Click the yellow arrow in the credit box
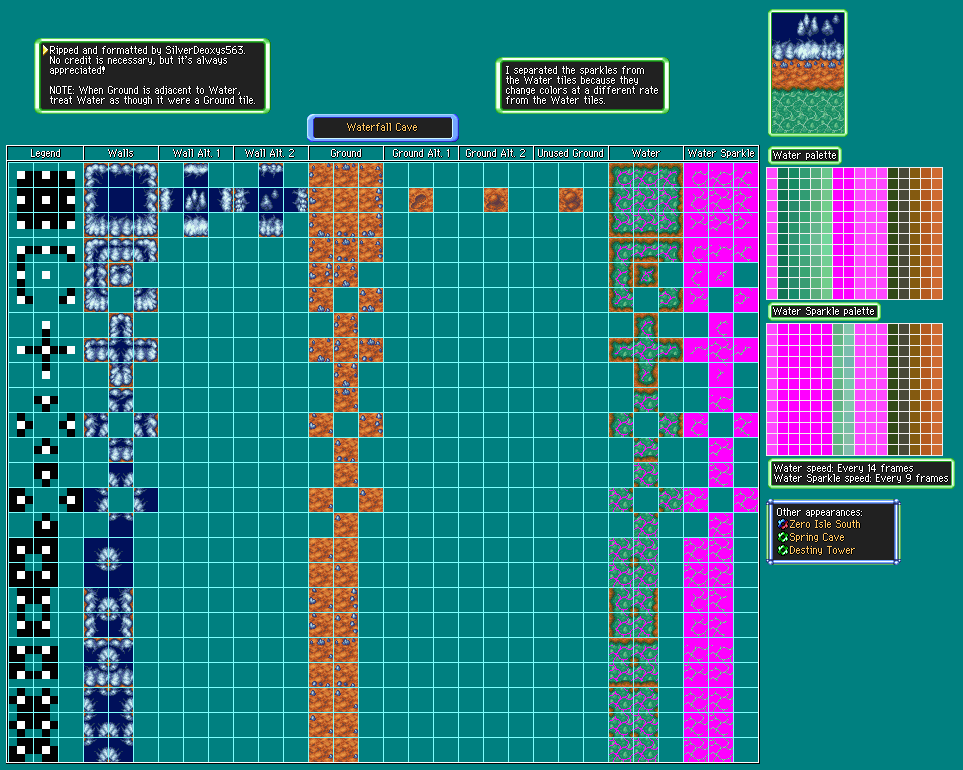963x770 pixels. coord(45,50)
